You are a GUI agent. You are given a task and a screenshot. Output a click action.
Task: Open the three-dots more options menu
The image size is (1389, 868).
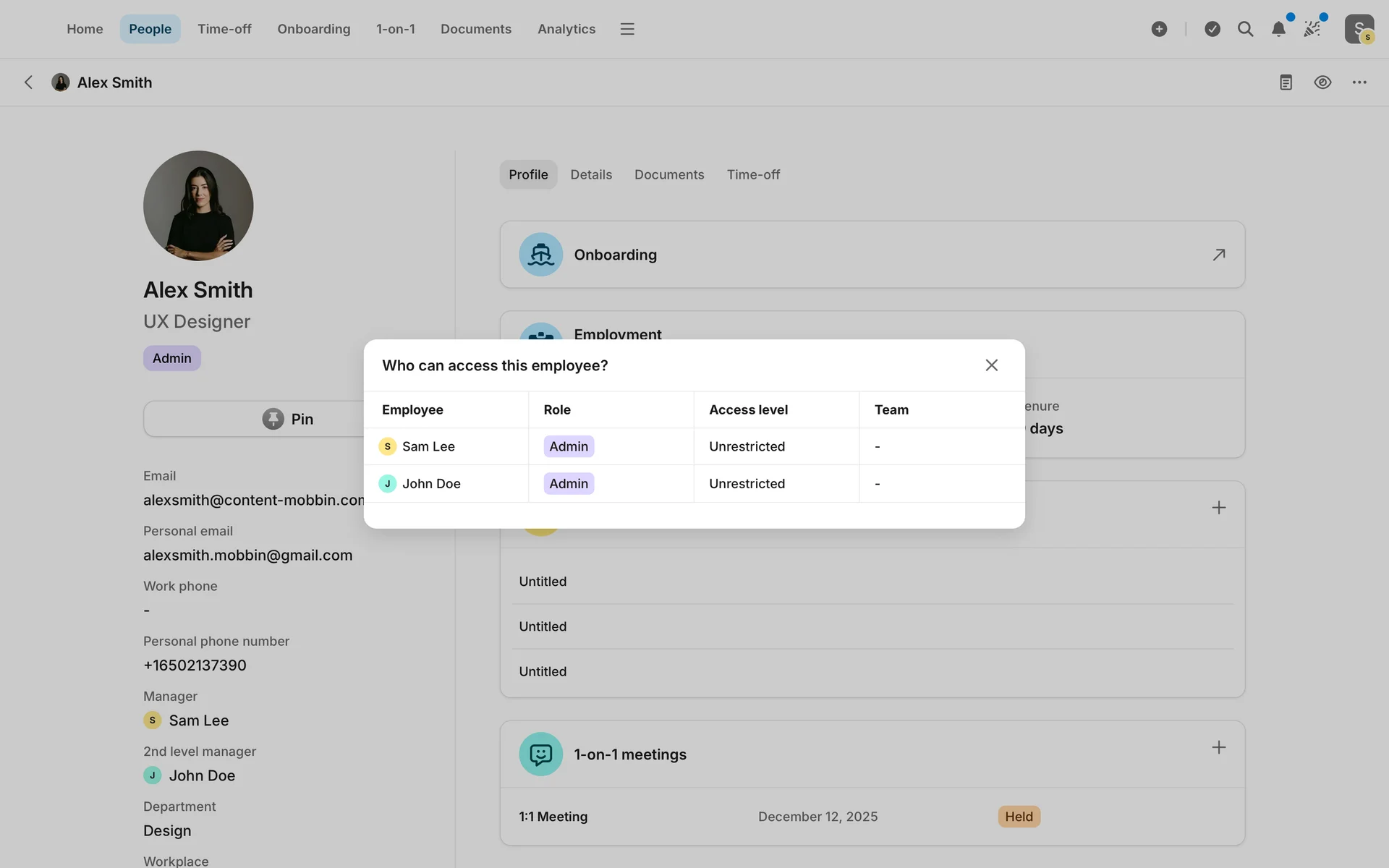pos(1359,82)
